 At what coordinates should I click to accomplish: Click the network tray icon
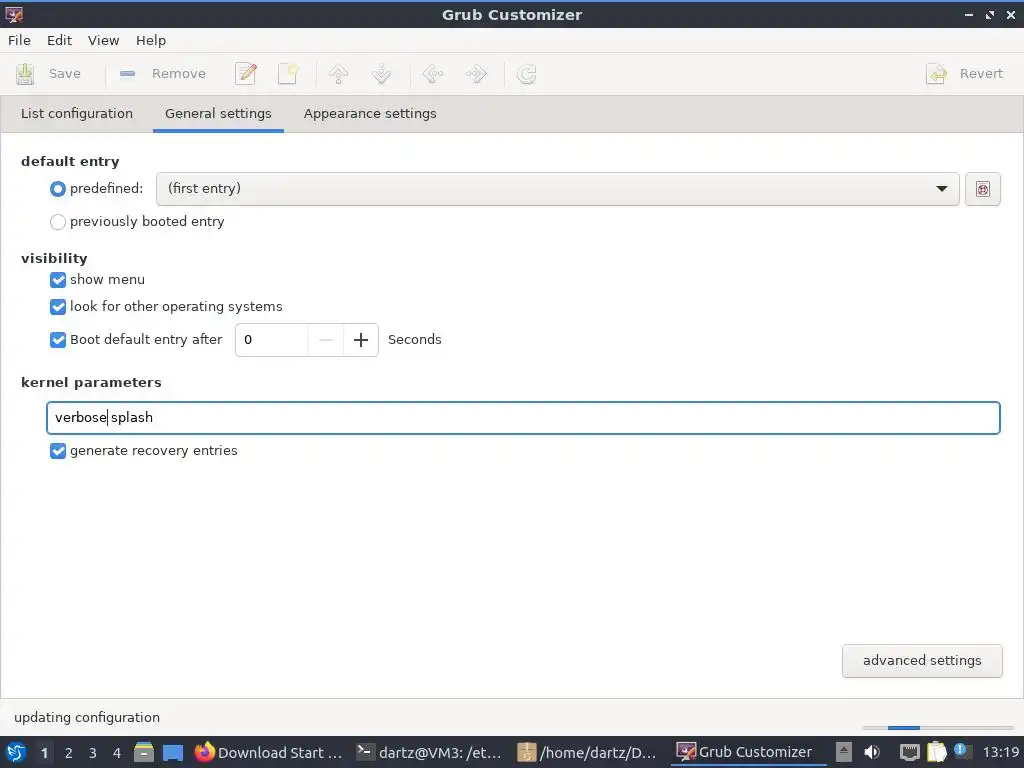coord(909,752)
